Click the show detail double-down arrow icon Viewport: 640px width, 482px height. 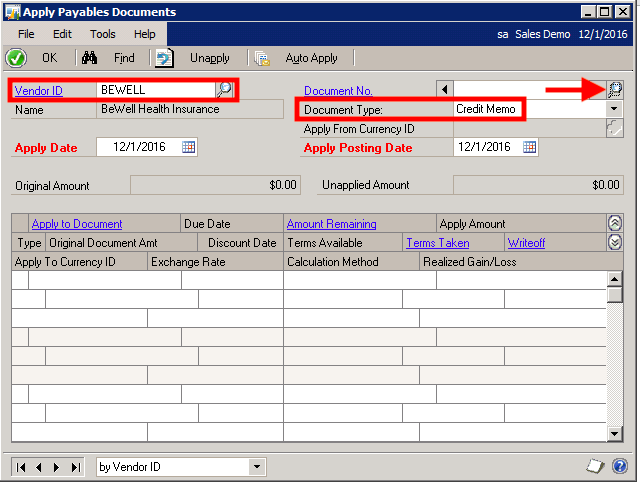pyautogui.click(x=615, y=242)
